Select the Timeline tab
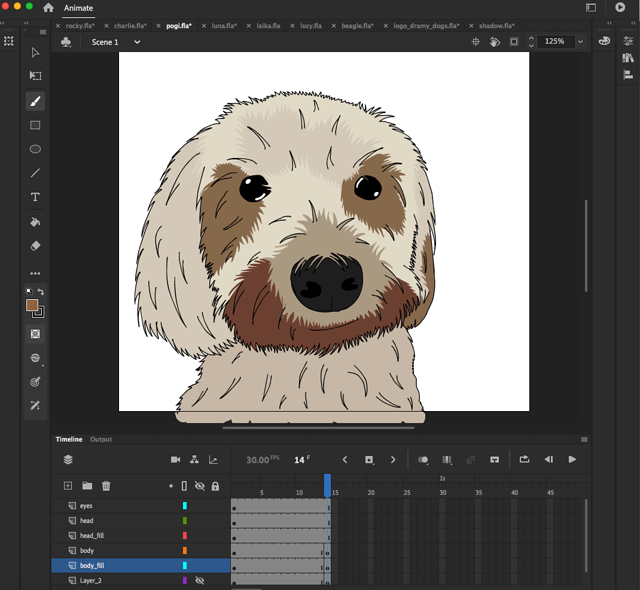The image size is (640, 590). click(x=69, y=439)
